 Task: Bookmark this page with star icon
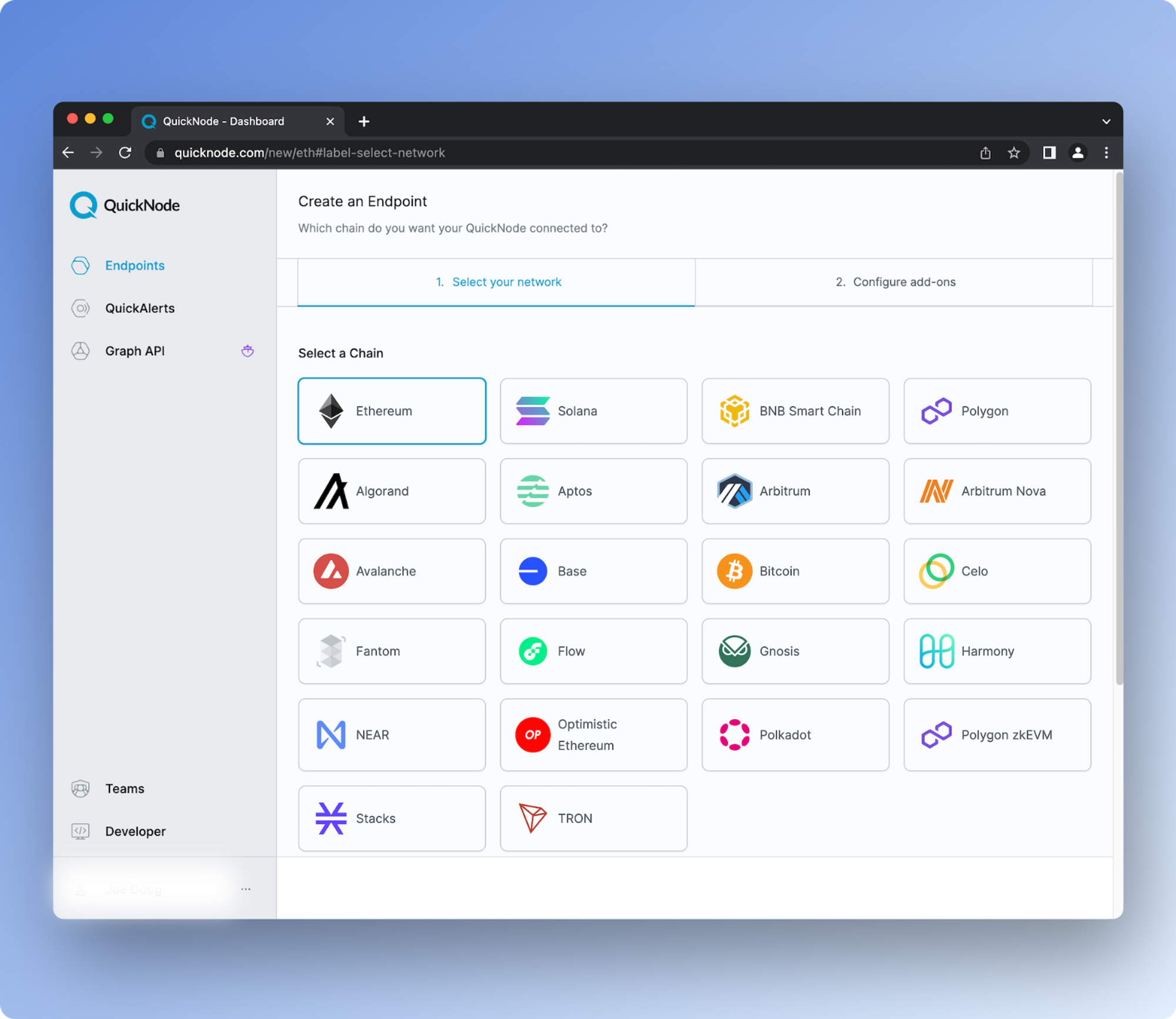click(x=1014, y=153)
